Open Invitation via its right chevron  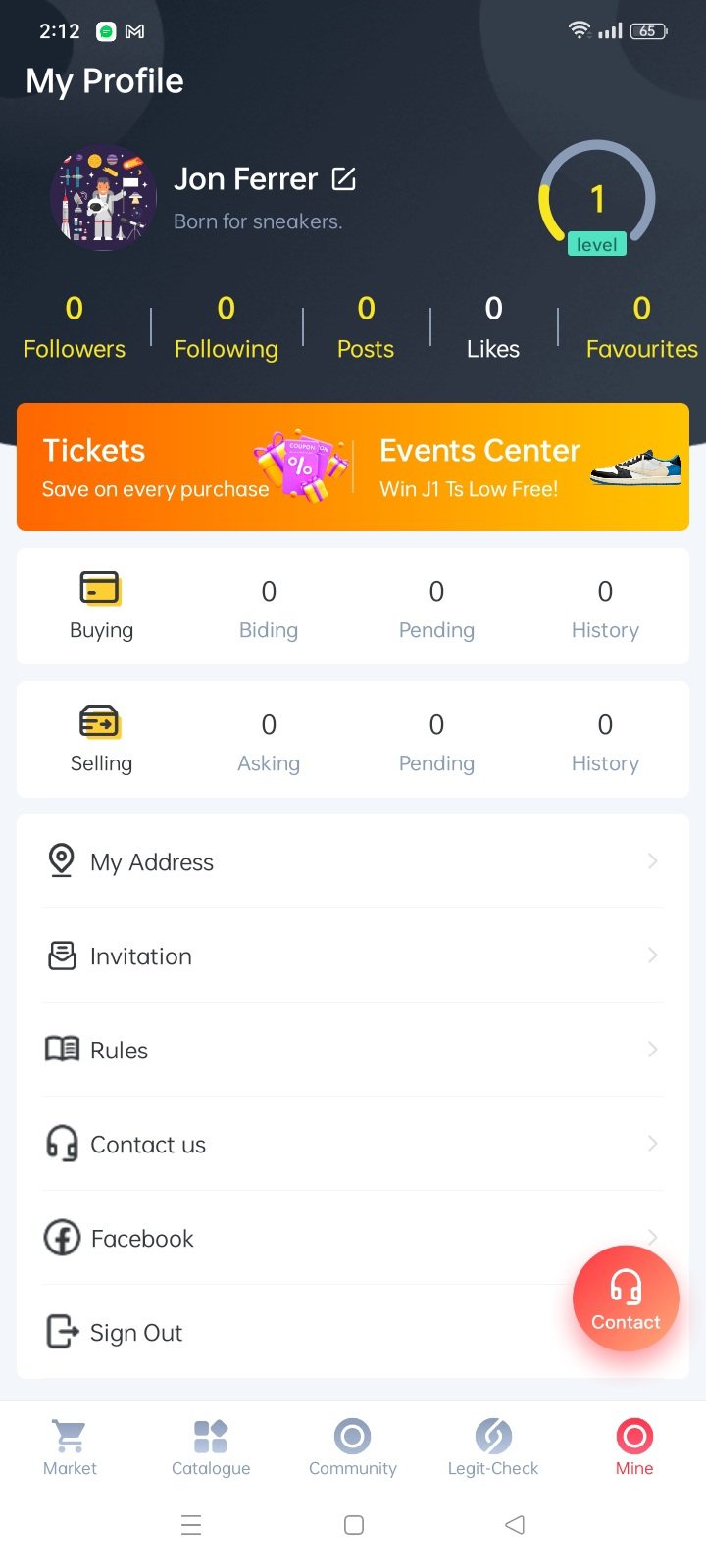(652, 955)
